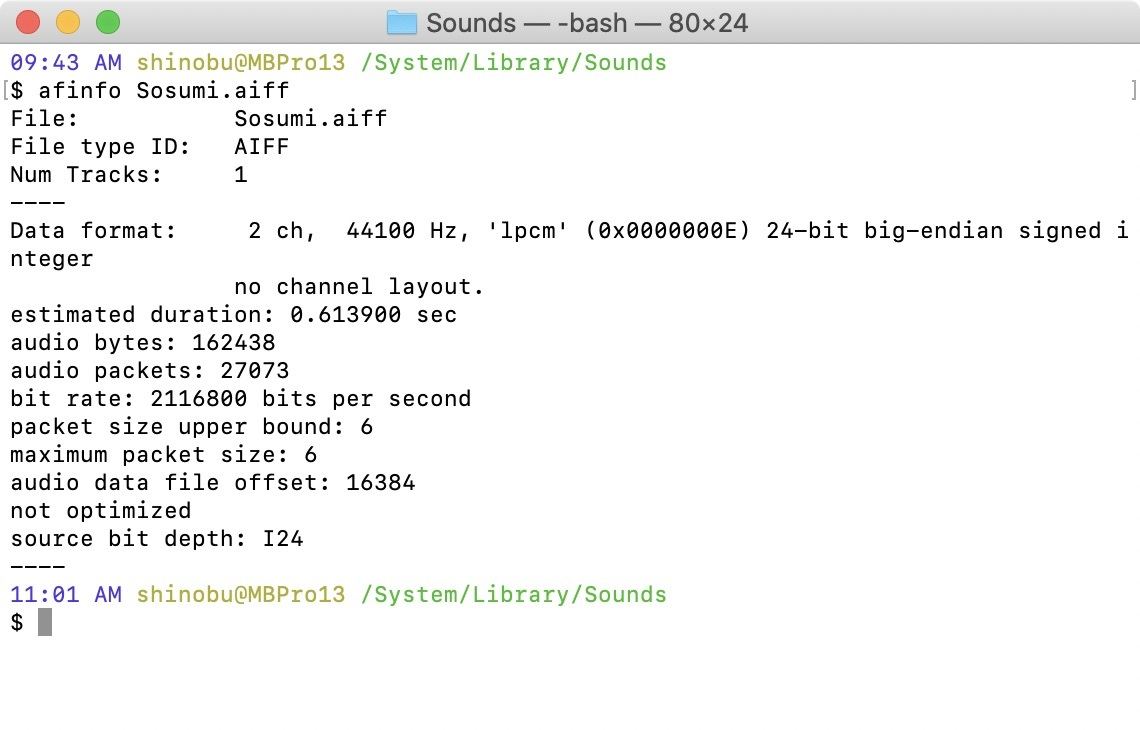
Task: Click the 'Num Tracks:' label
Action: tap(86, 175)
